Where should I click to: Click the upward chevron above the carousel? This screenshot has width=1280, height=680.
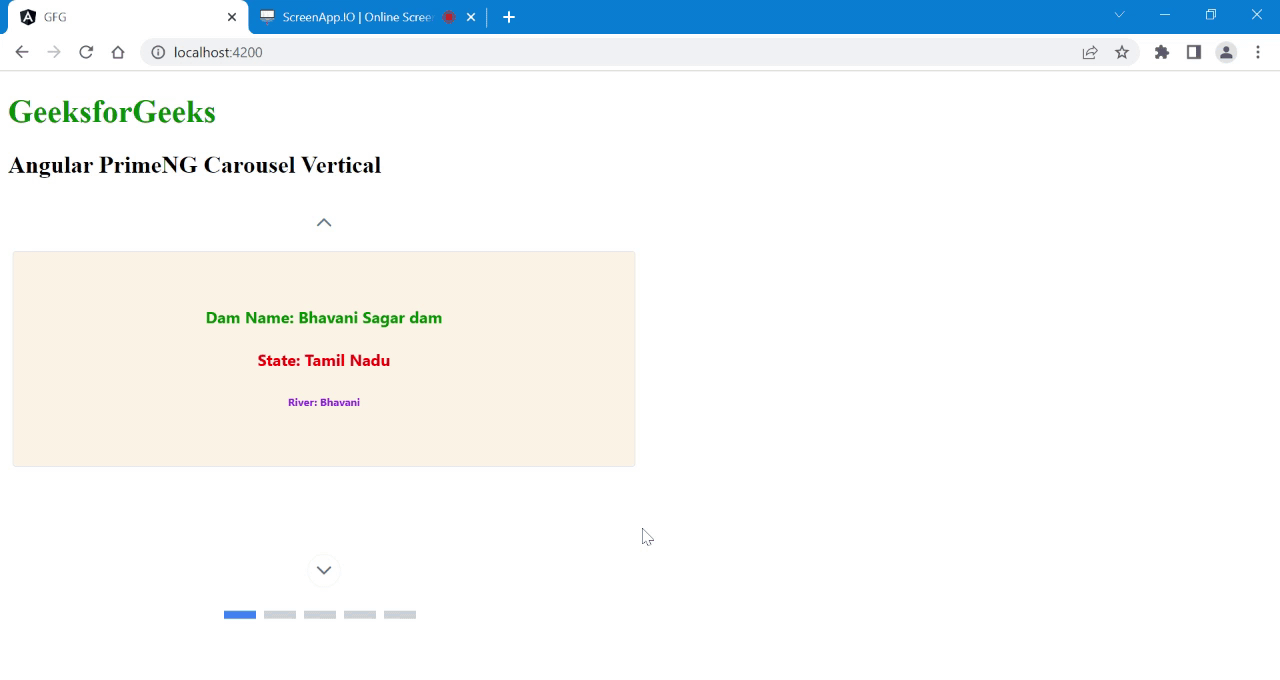[323, 222]
